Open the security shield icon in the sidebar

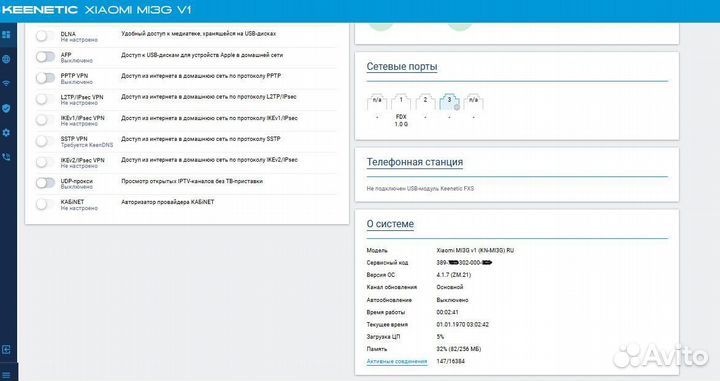click(x=6, y=108)
